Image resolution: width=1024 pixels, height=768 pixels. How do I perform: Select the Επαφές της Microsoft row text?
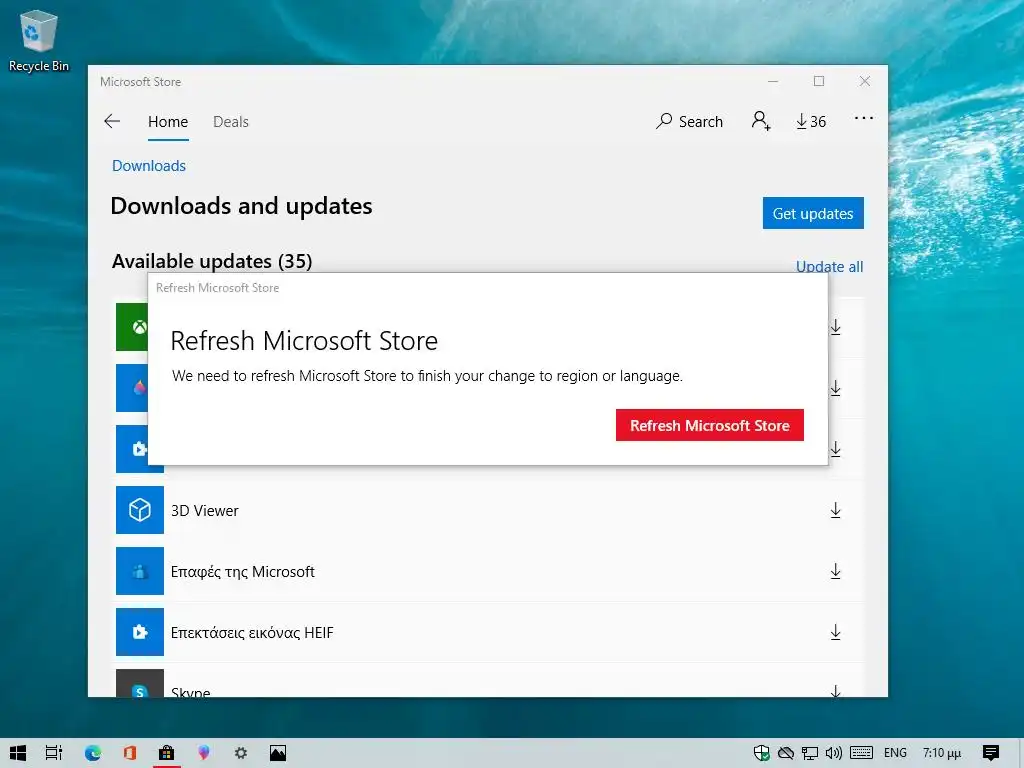point(243,572)
